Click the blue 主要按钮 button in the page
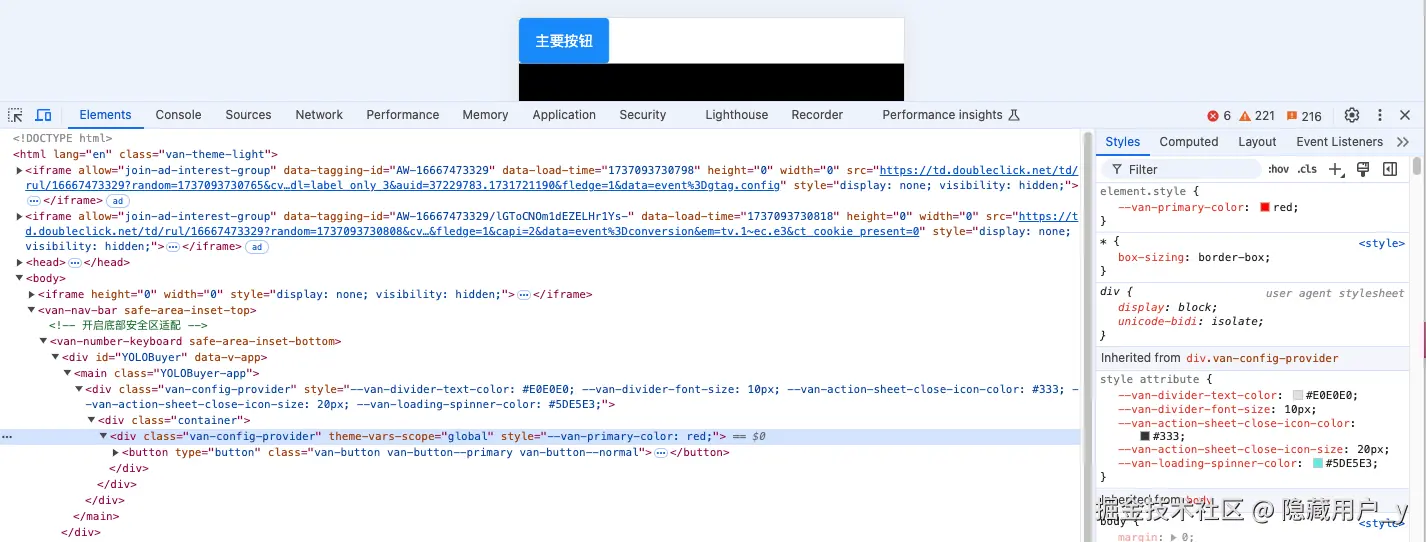The image size is (1426, 542). (x=564, y=41)
